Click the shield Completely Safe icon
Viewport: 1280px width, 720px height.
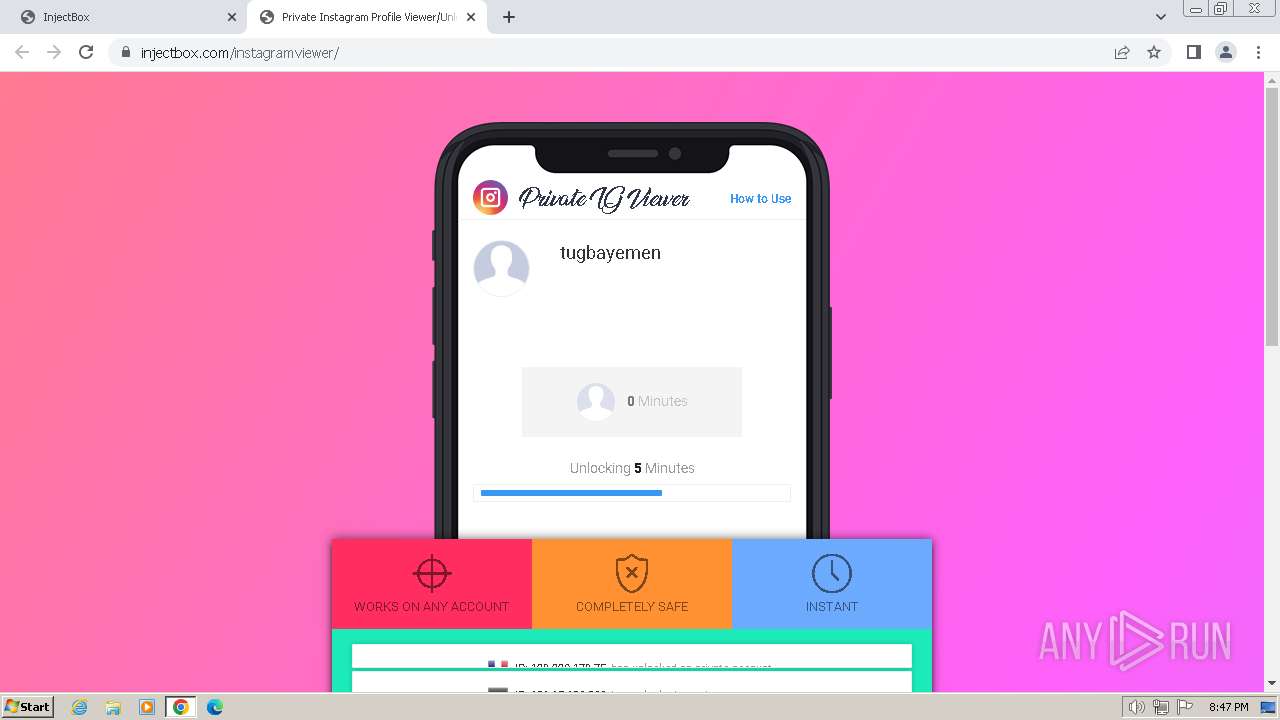pos(632,574)
